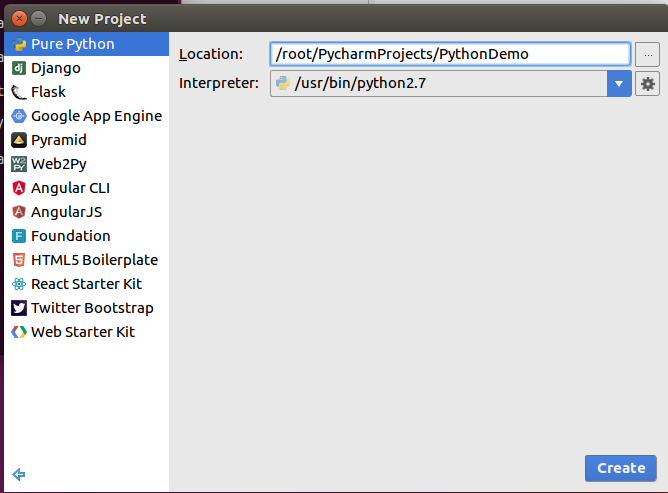The image size is (668, 493).
Task: Select Pure Python project type
Action: (x=86, y=44)
